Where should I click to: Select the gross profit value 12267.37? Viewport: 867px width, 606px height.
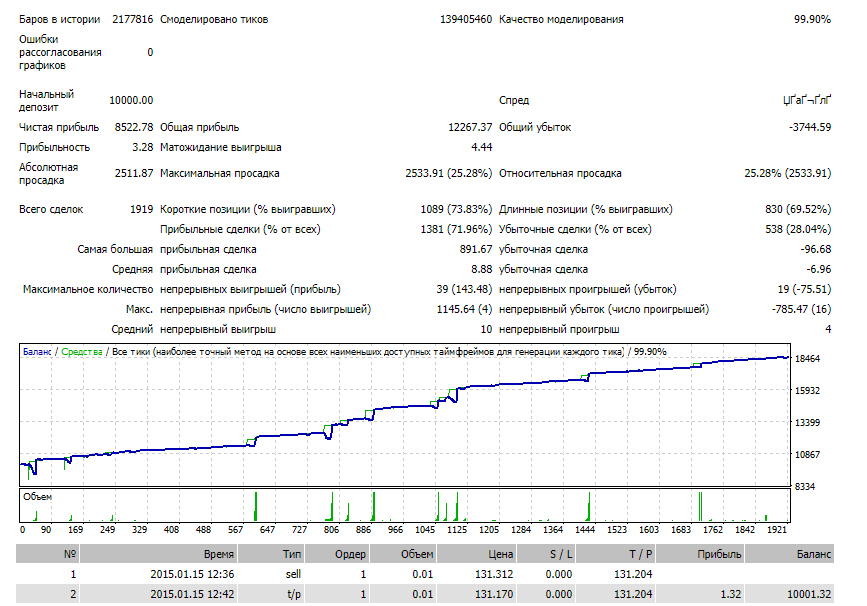[x=470, y=127]
